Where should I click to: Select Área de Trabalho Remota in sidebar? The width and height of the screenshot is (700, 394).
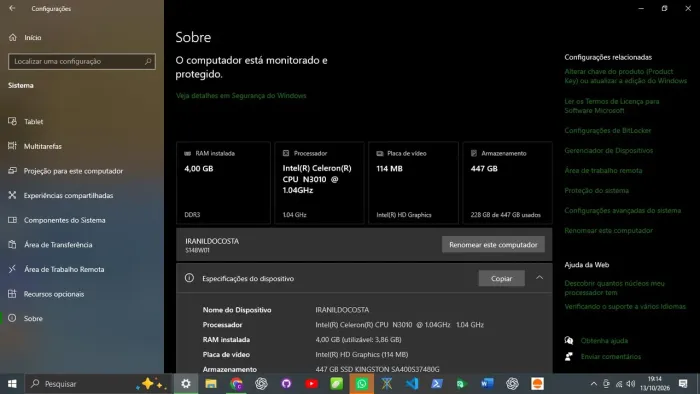tap(64, 269)
